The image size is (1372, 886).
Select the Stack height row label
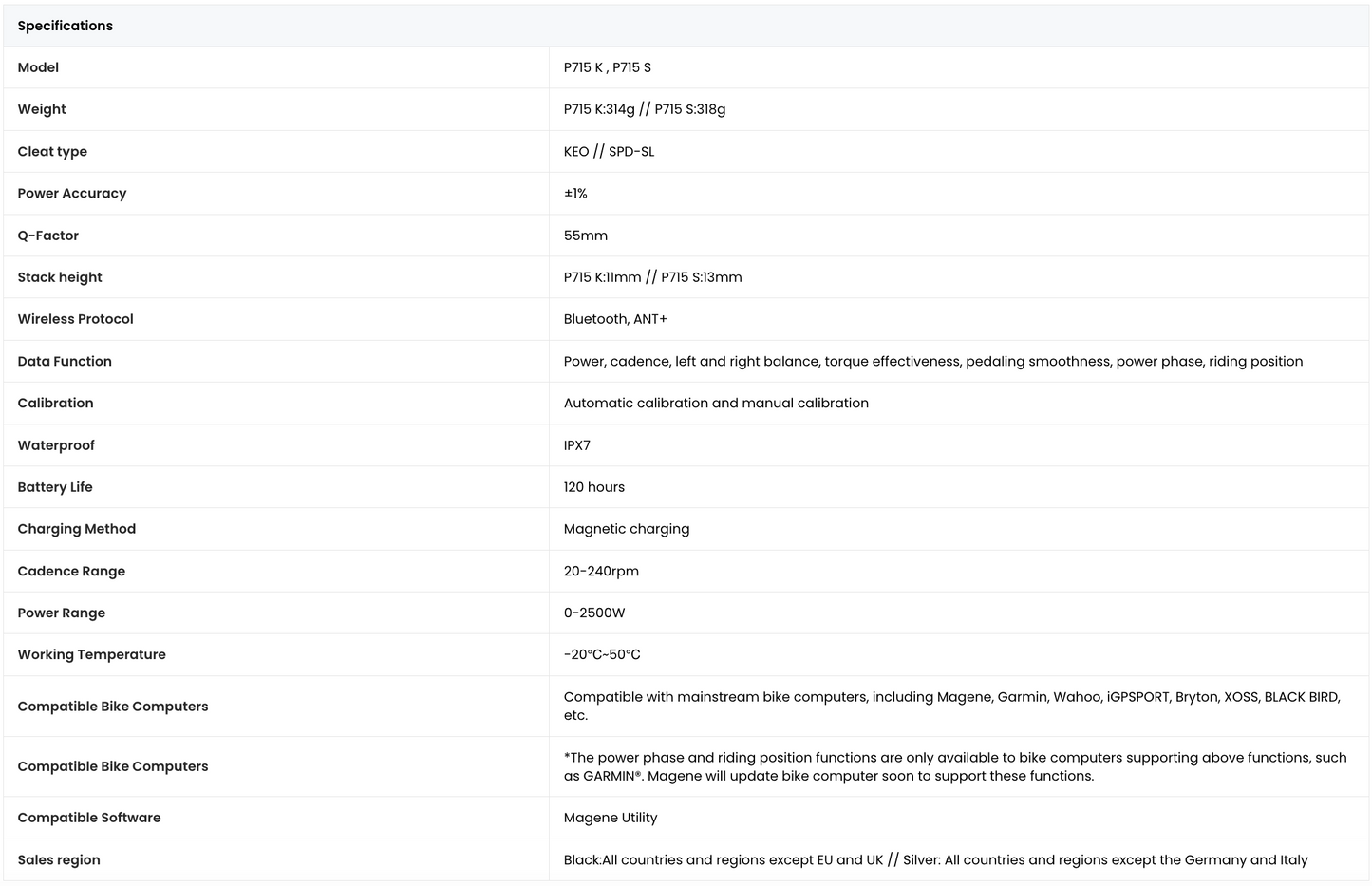[60, 277]
